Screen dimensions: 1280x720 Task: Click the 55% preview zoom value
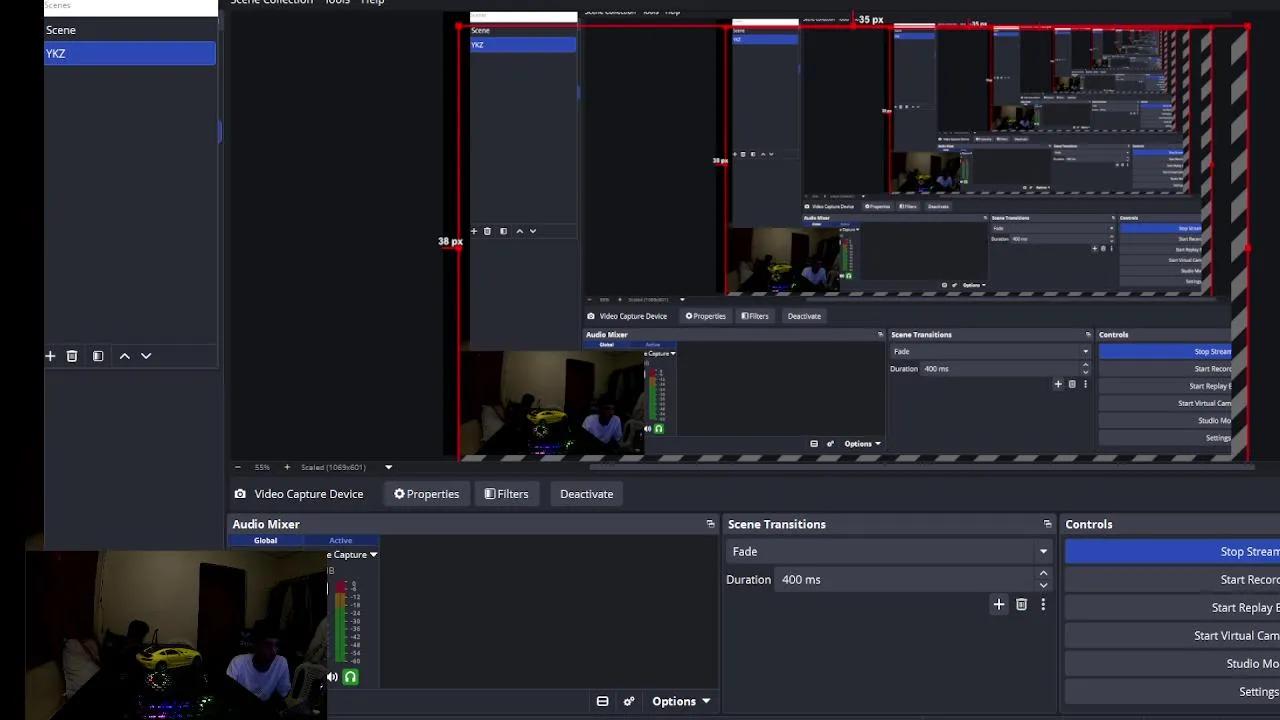pyautogui.click(x=262, y=467)
